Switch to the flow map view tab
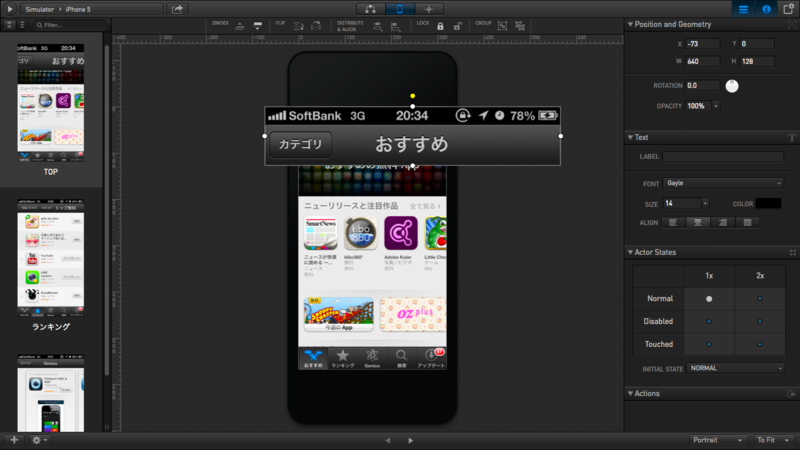Viewport: 800px width, 450px height. point(370,9)
